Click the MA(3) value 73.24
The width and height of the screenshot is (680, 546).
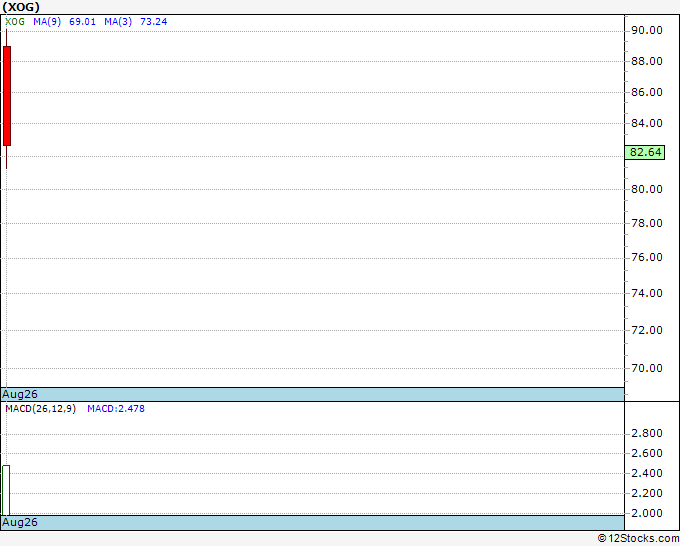click(154, 22)
